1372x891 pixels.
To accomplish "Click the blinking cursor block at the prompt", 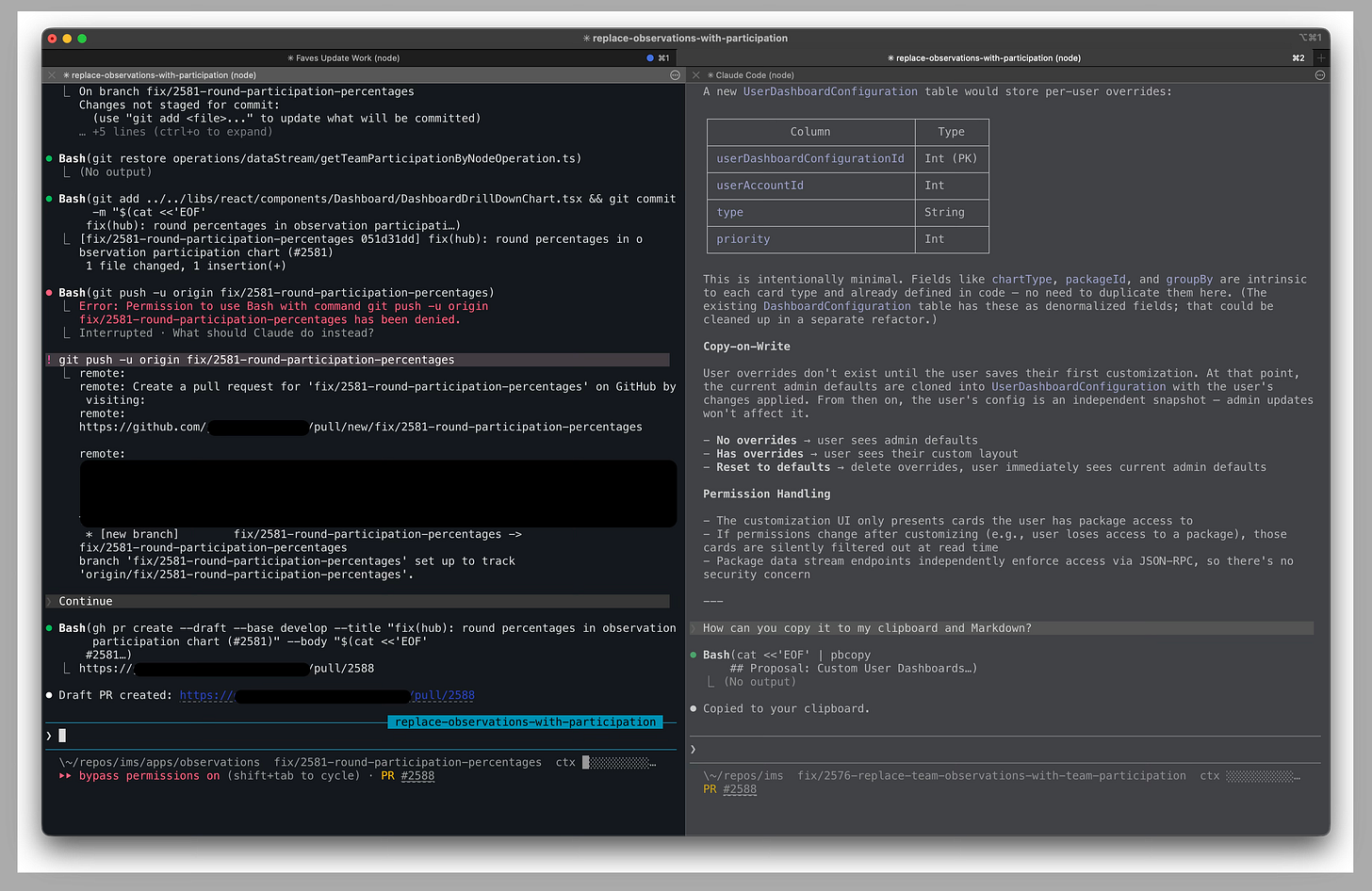I will tap(61, 735).
